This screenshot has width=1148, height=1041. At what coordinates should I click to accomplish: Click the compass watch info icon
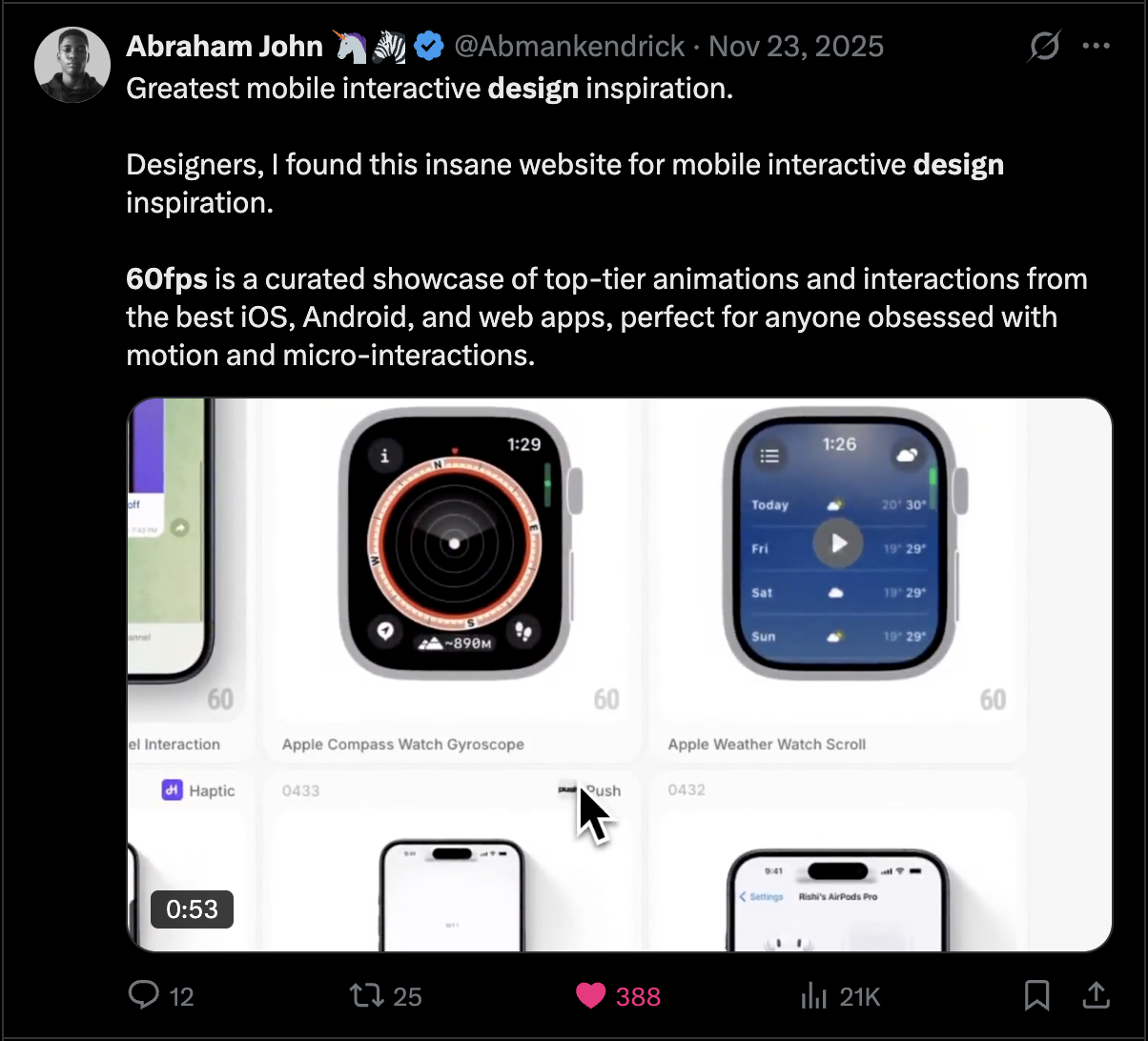click(x=384, y=456)
